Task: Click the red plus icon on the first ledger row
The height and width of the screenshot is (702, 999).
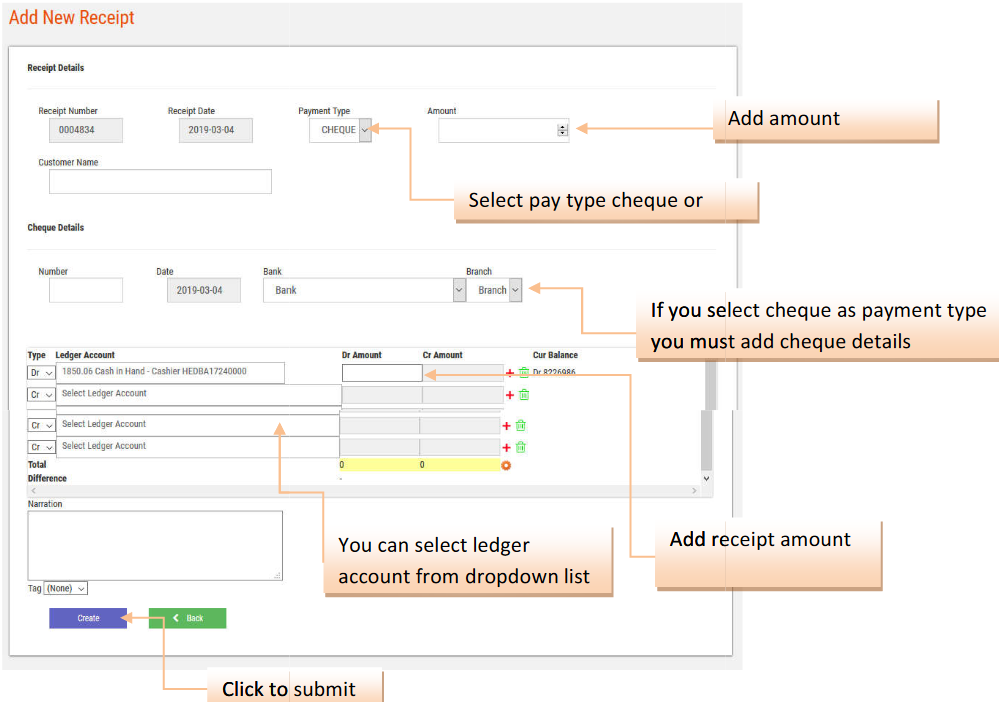Action: (510, 373)
